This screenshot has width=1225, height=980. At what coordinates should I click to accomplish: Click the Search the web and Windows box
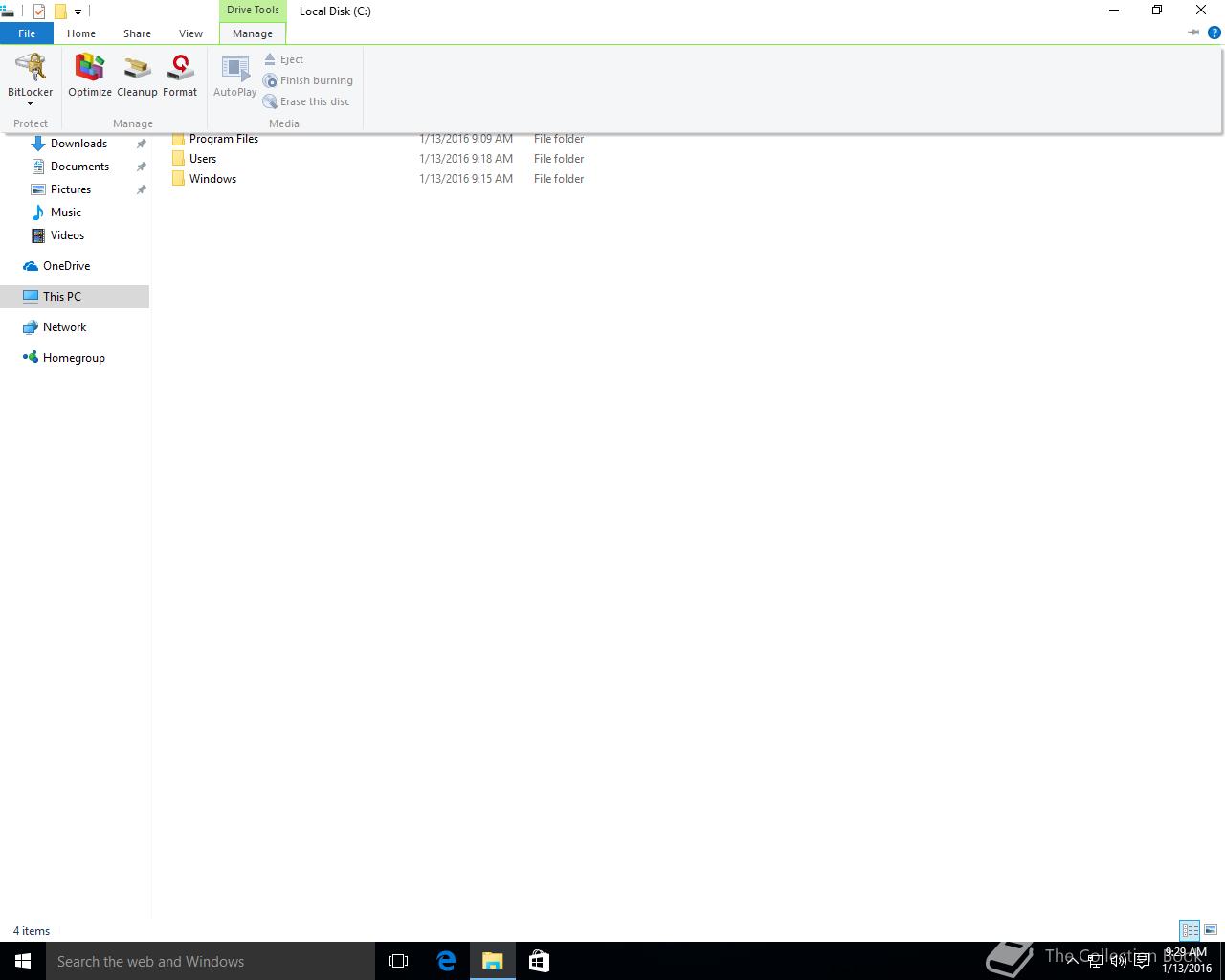(x=211, y=961)
